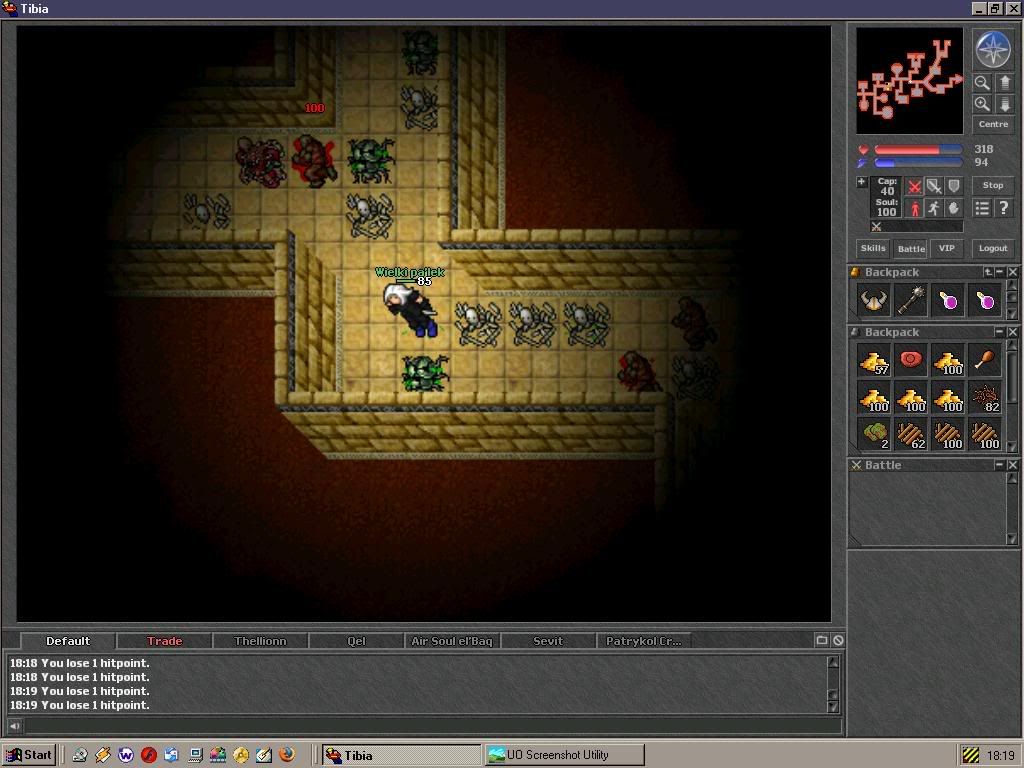
Task: Click the scroll-down arrow of the Battle panel
Action: pyautogui.click(x=1012, y=539)
